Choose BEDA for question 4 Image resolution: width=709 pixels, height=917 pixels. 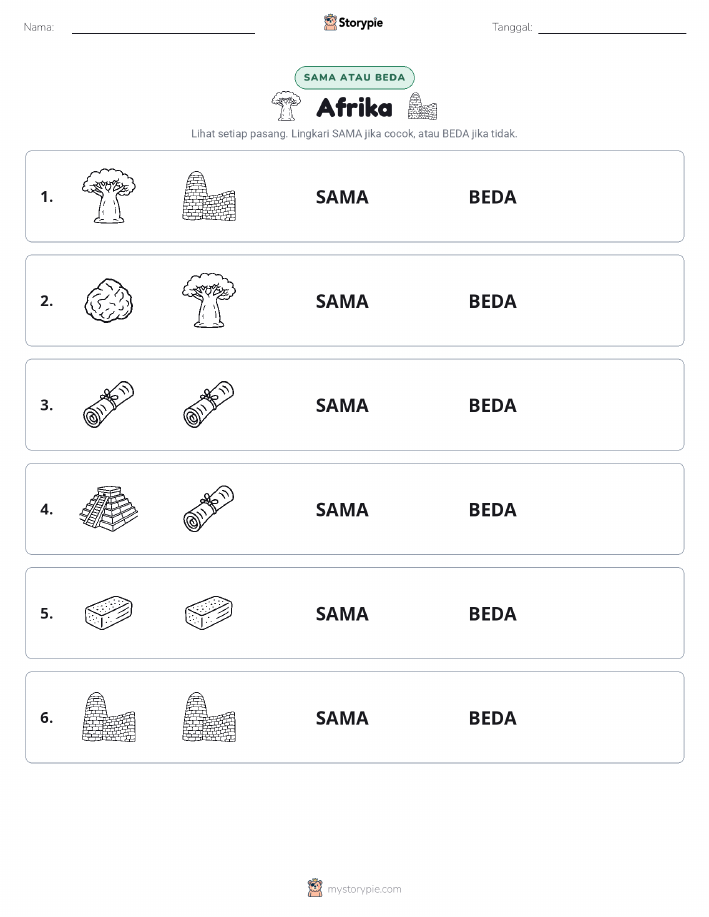(x=493, y=509)
